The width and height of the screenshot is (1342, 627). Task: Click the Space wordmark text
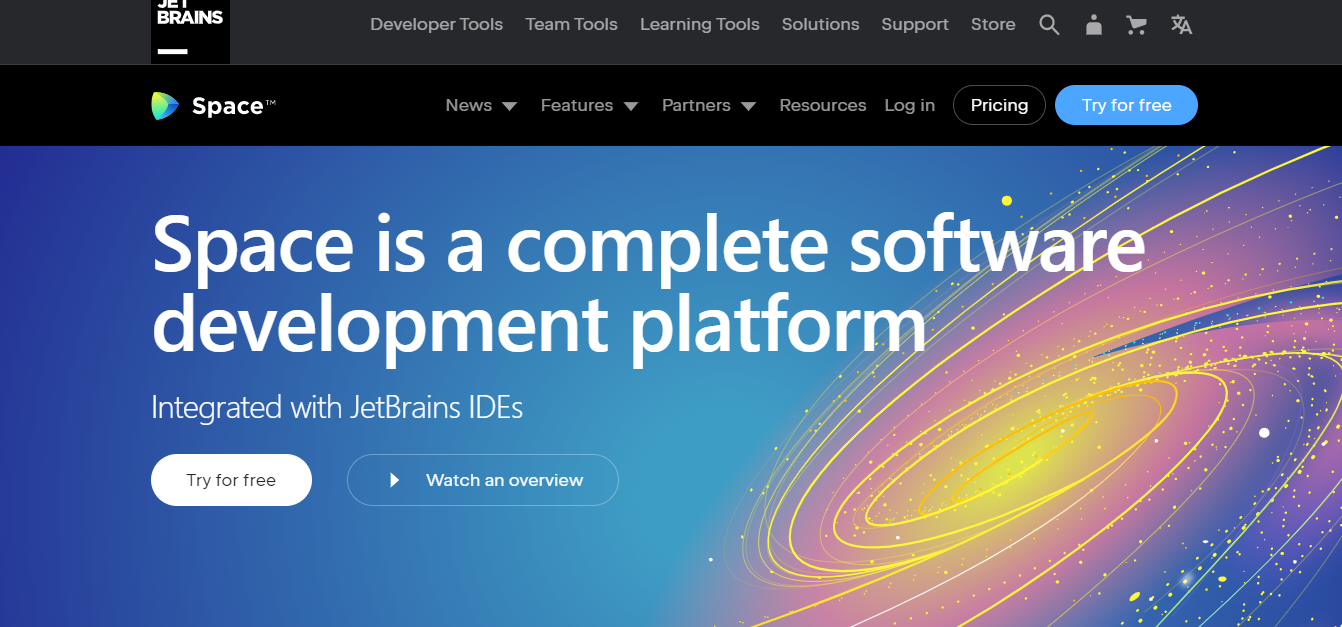233,106
